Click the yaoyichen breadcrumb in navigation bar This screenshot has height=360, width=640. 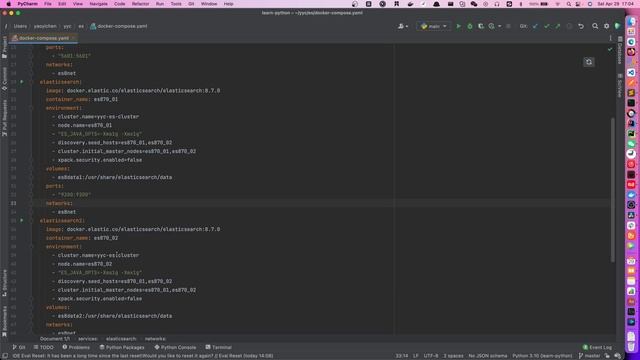coord(45,26)
